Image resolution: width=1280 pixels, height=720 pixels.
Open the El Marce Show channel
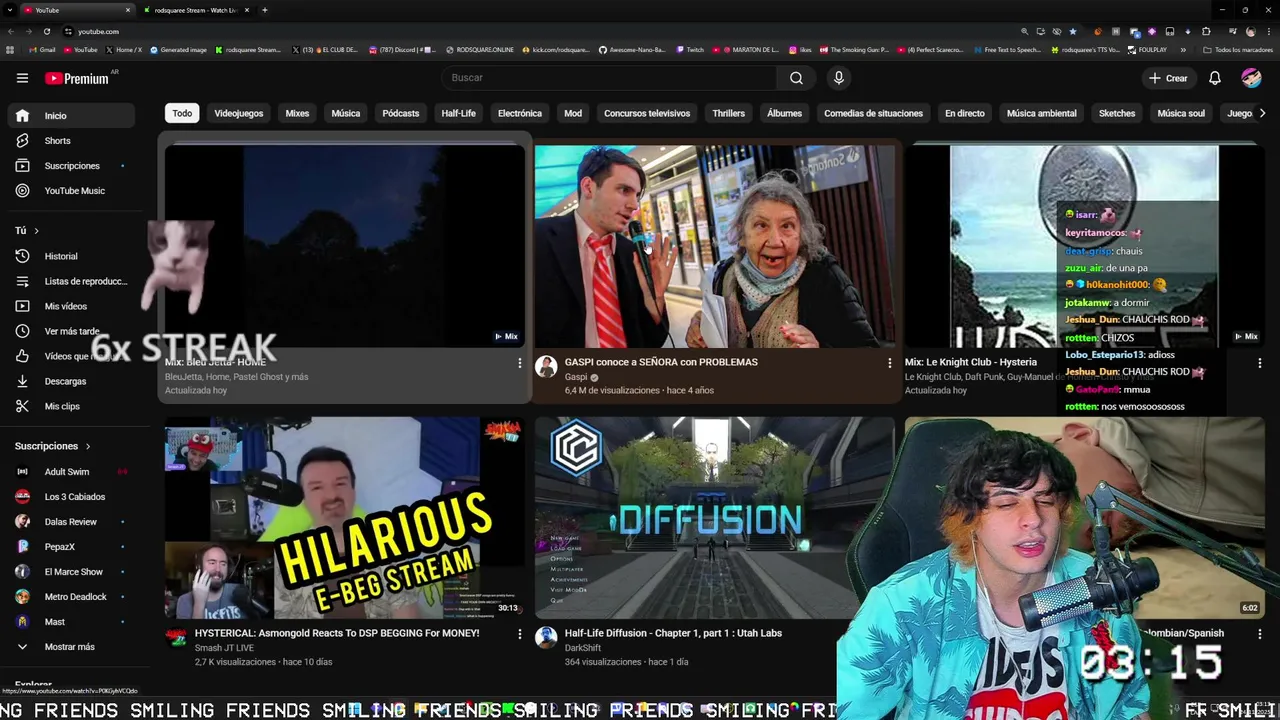click(x=70, y=572)
